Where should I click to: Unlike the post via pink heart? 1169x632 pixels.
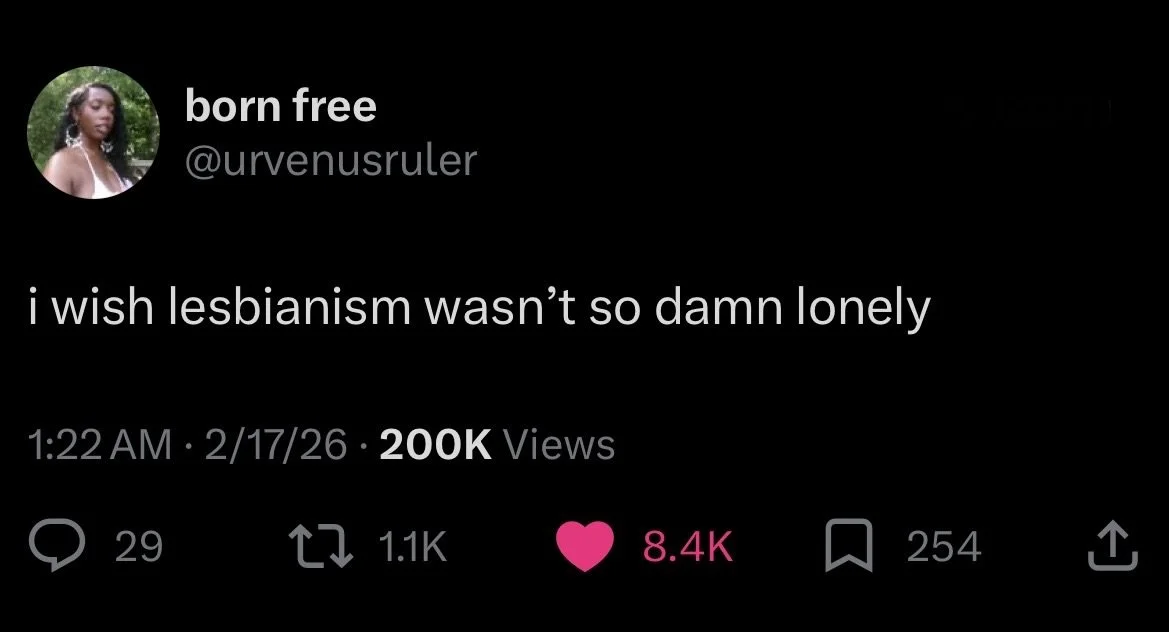585,546
